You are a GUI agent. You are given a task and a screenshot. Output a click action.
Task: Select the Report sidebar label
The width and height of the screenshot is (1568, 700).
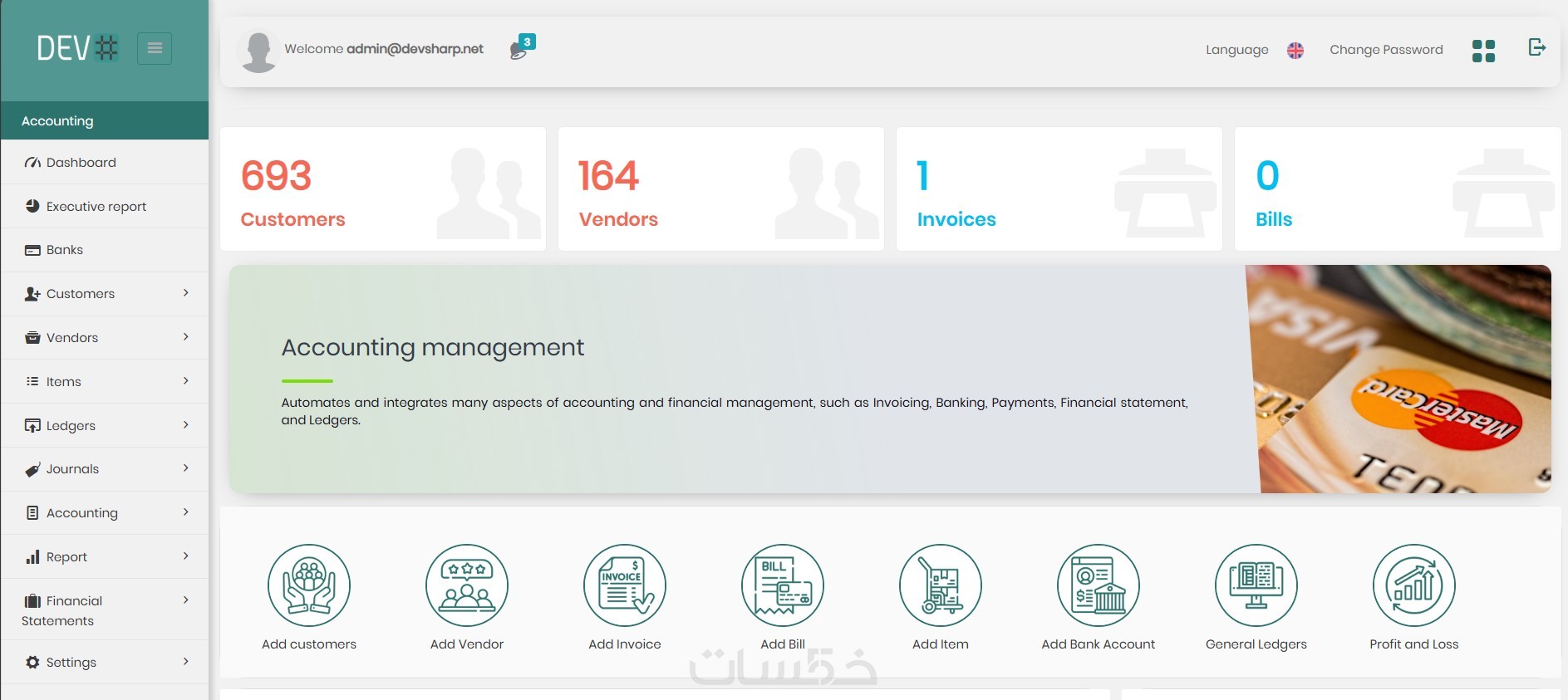point(66,557)
